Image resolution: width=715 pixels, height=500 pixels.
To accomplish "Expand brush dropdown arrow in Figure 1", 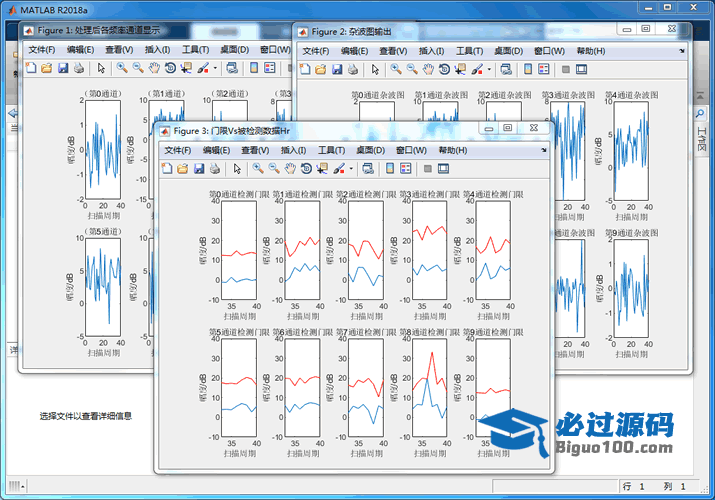I will 215,68.
